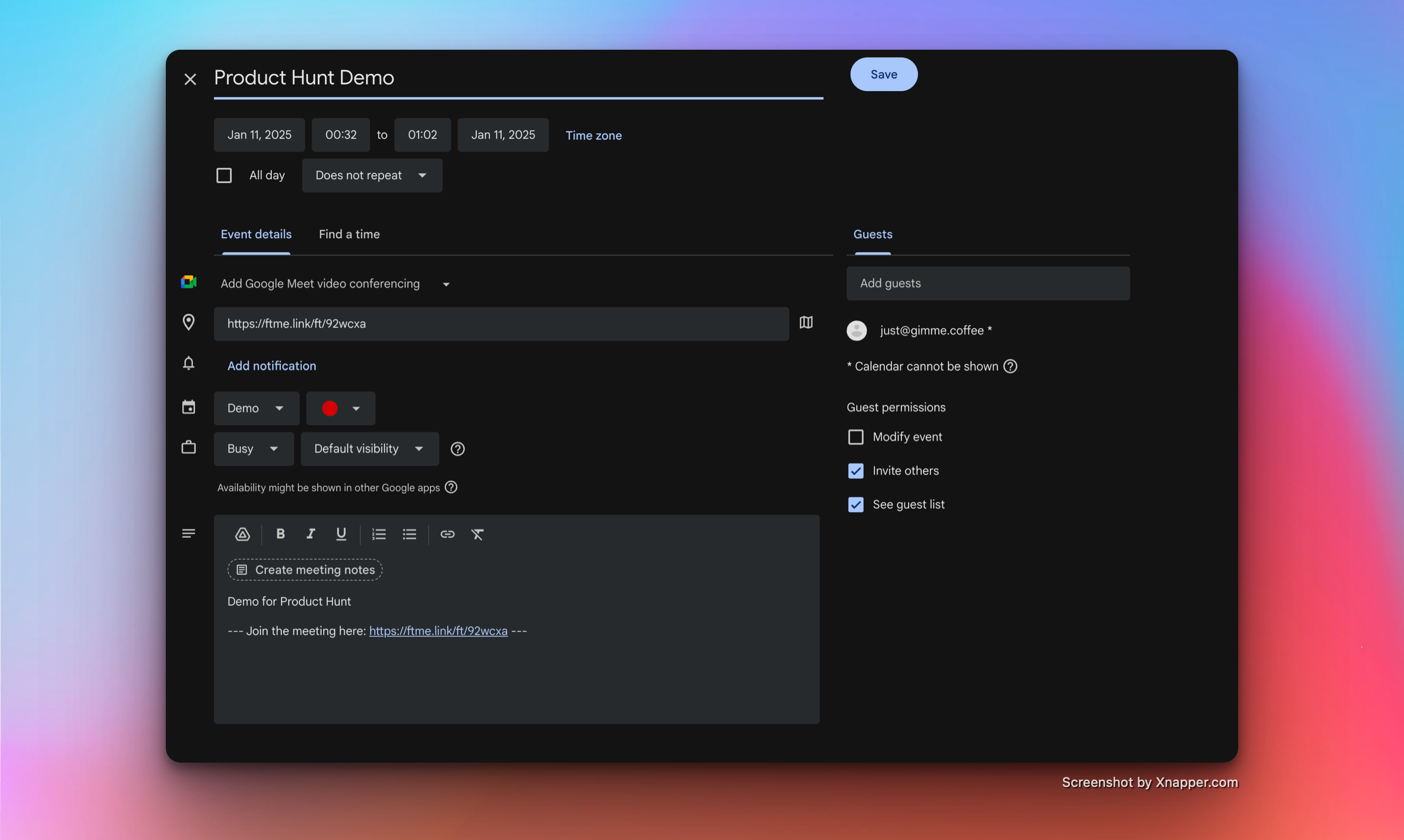Open the Busy availability dropdown
Image resolution: width=1404 pixels, height=840 pixels.
point(254,449)
